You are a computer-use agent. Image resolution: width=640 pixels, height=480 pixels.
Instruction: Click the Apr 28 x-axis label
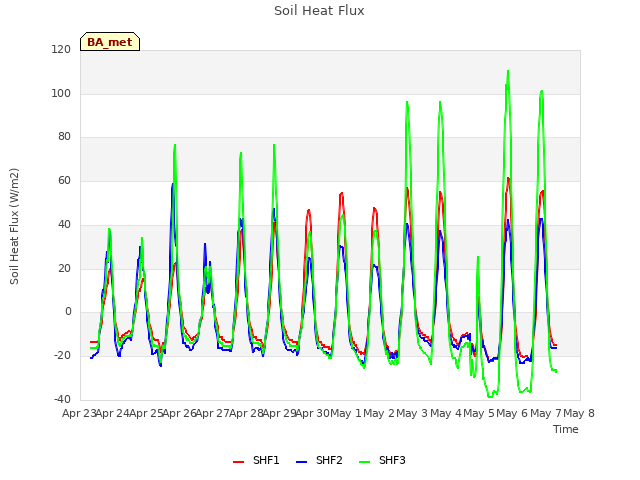[x=246, y=413]
